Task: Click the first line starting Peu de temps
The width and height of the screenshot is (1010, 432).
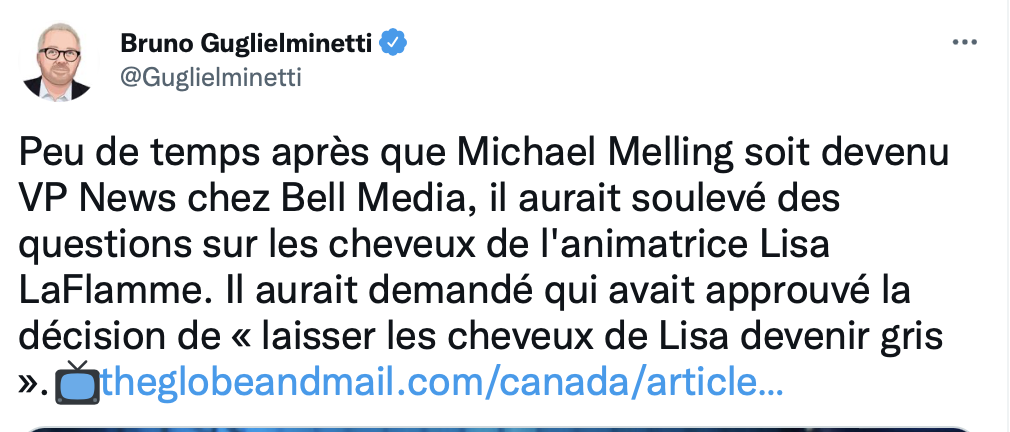Action: tap(484, 154)
